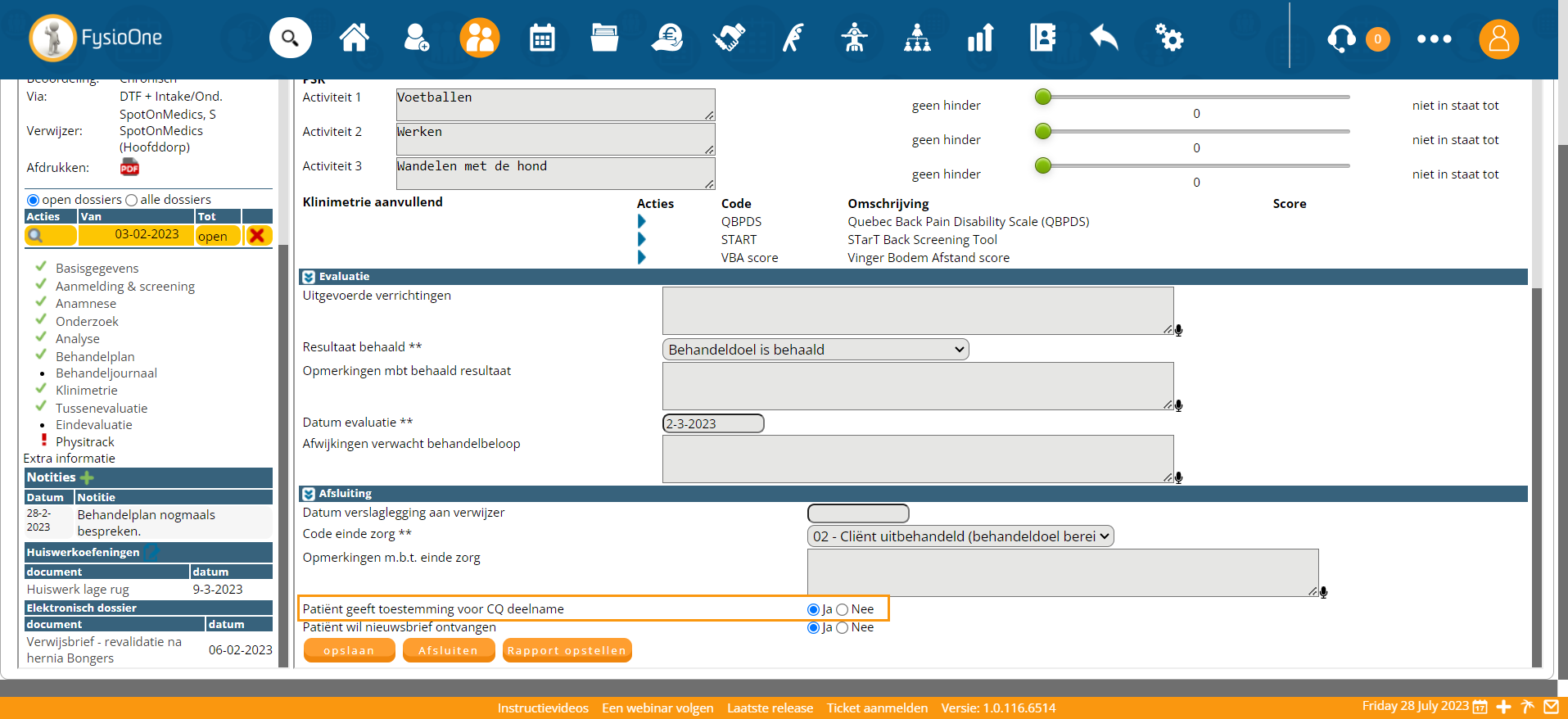Click the Activiteit 1 hinder slider handle
Viewport: 1568px width, 719px height.
point(1042,97)
